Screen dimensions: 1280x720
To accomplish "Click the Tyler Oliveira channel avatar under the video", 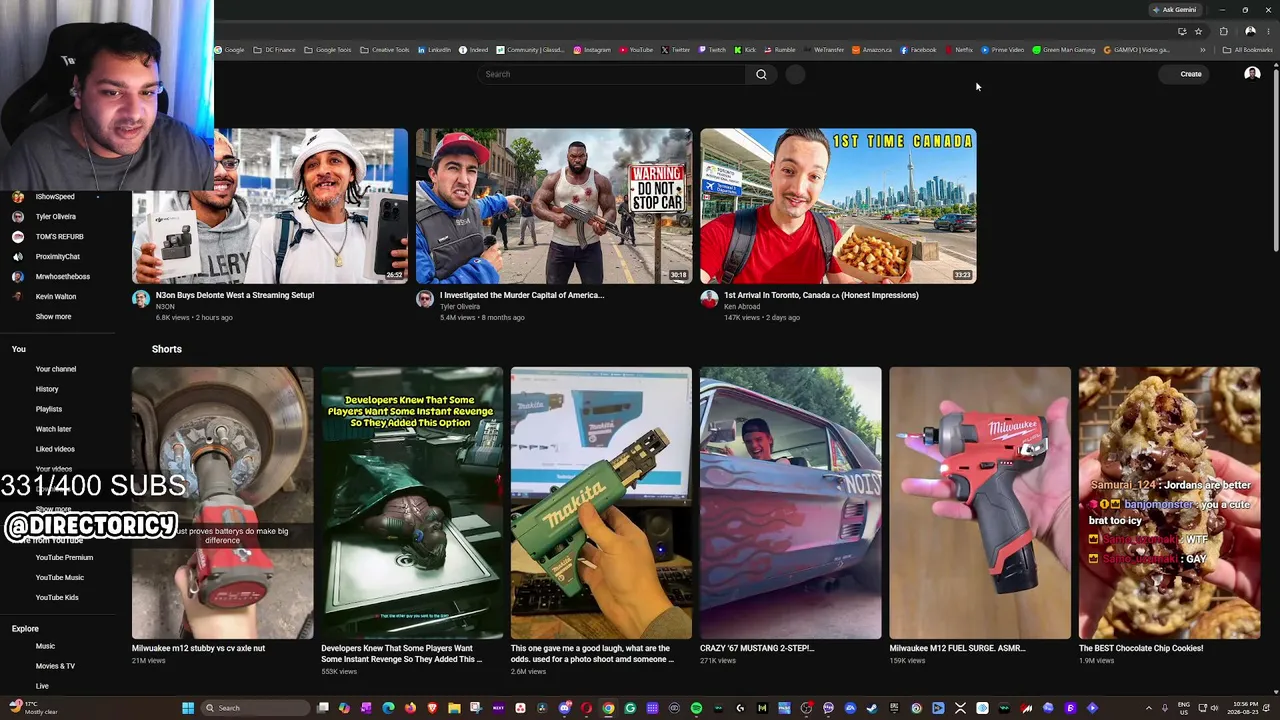I will click(425, 299).
